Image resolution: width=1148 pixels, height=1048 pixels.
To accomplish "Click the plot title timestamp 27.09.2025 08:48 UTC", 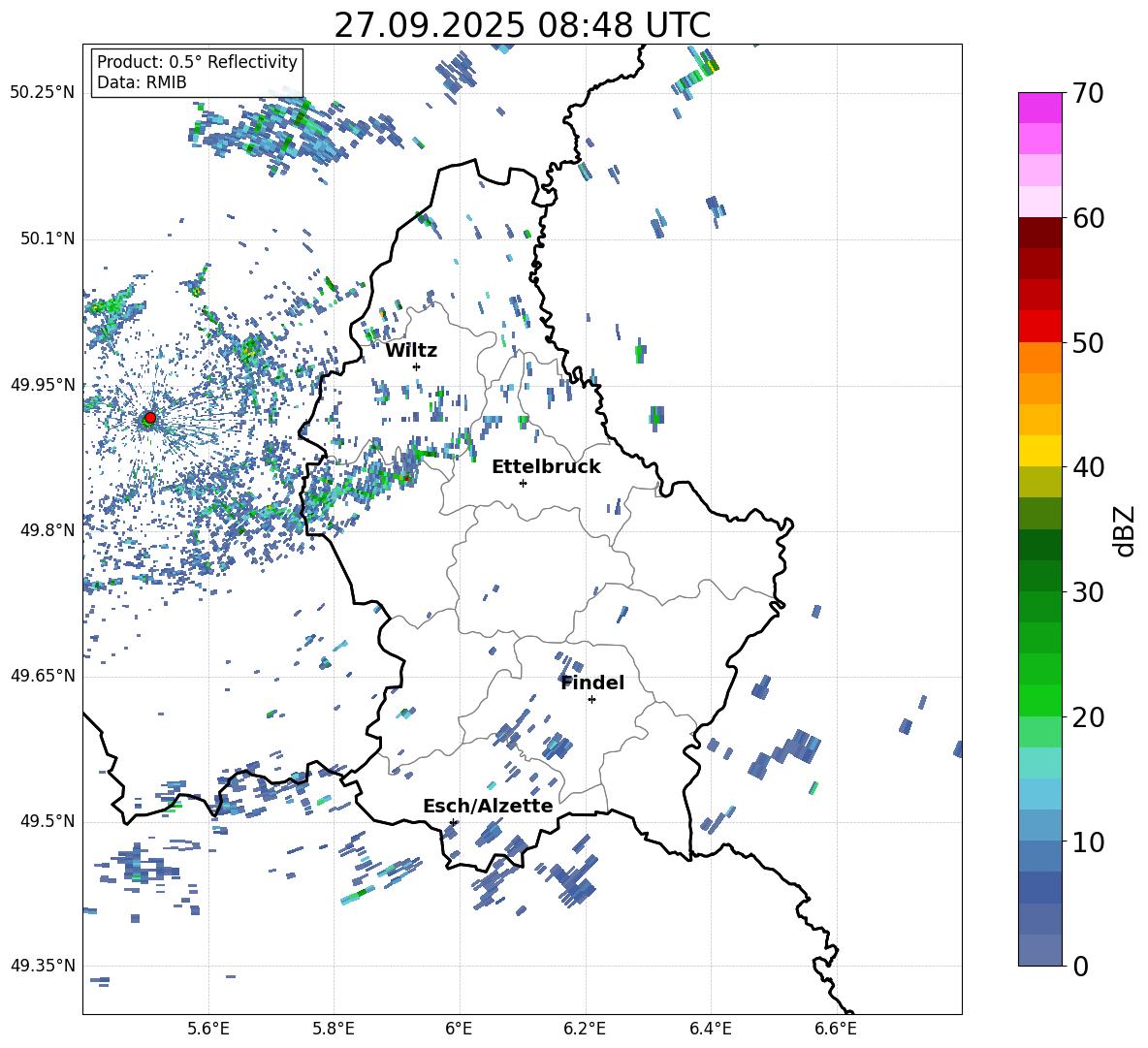I will pos(522,25).
